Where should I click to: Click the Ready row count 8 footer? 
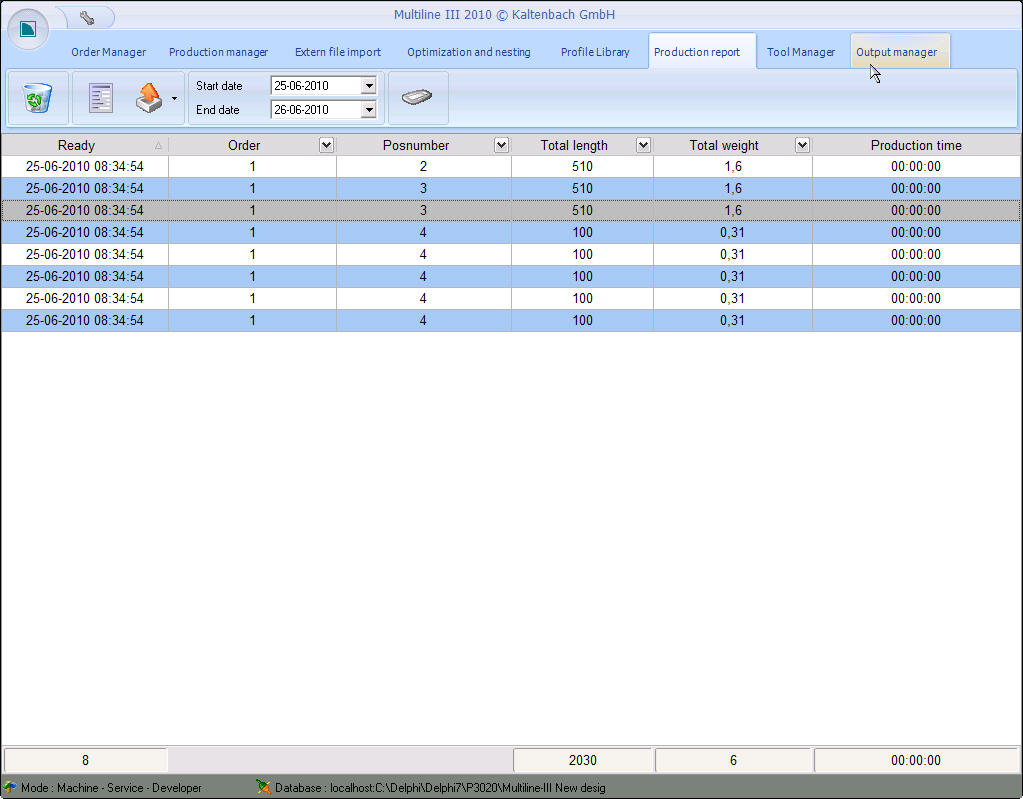pyautogui.click(x=85, y=760)
